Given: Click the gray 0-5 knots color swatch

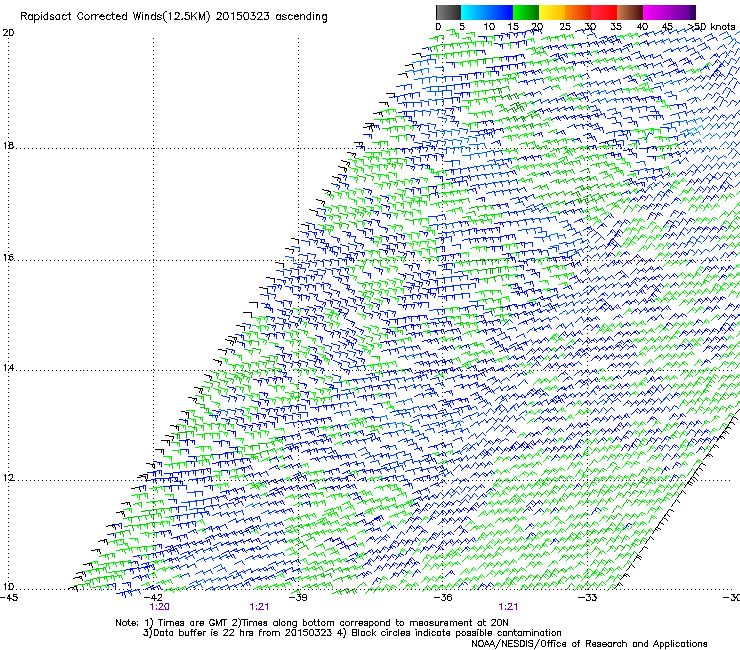Looking at the screenshot, I should [x=448, y=12].
